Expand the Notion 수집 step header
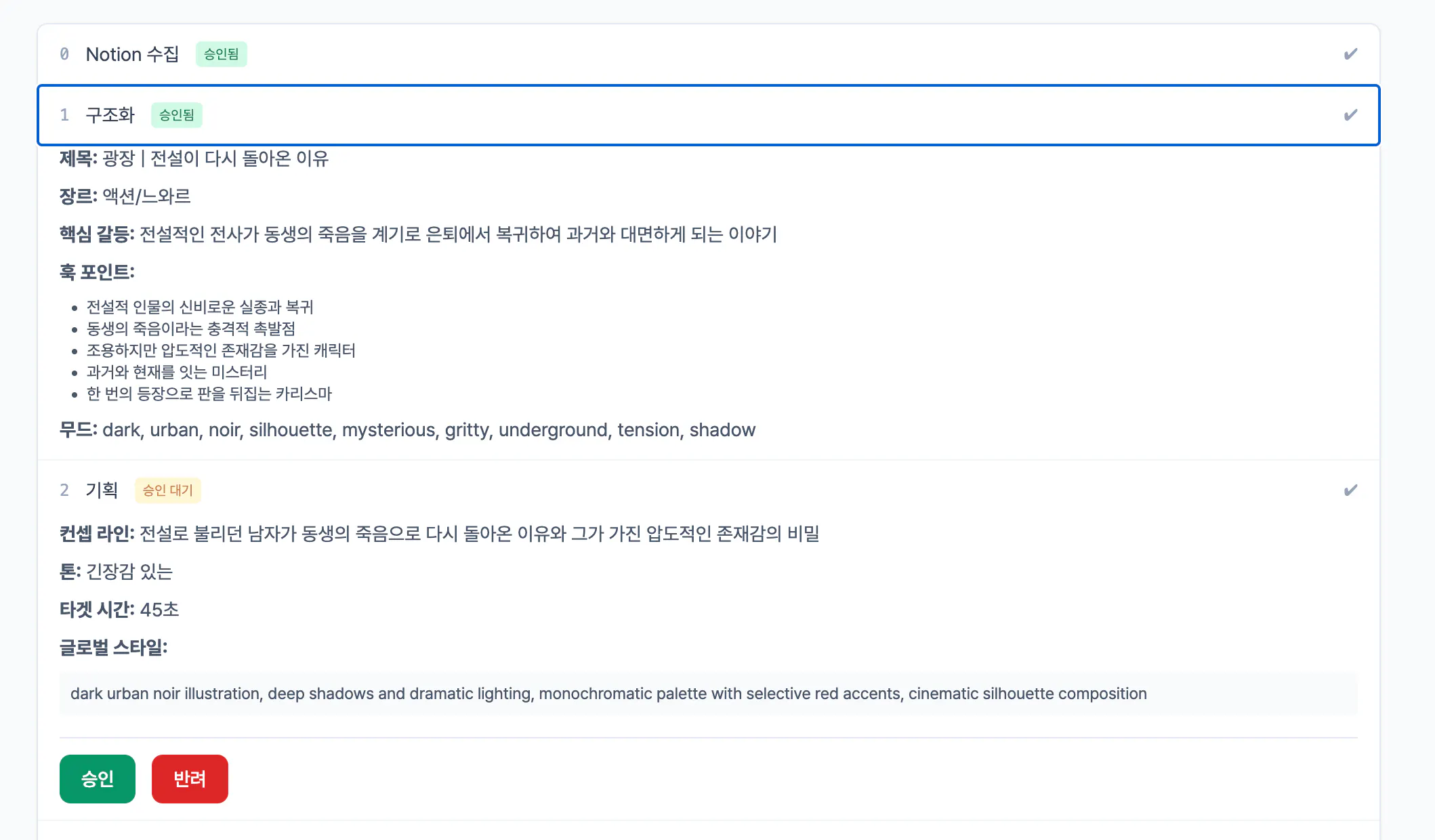 (x=708, y=54)
